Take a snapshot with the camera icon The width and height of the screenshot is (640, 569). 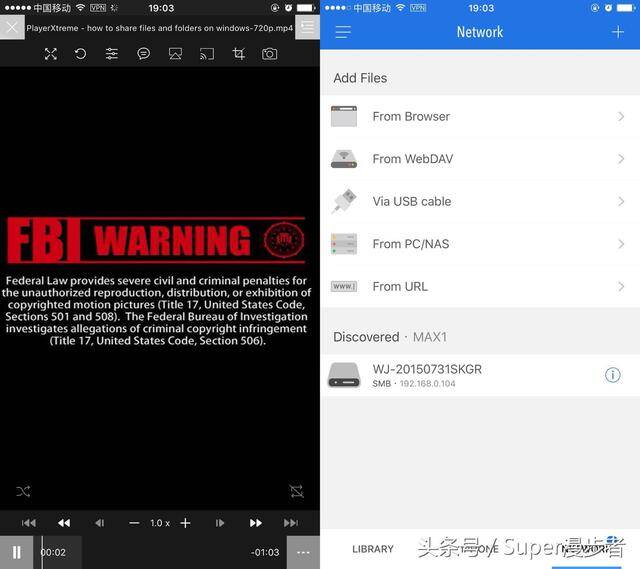pyautogui.click(x=269, y=54)
